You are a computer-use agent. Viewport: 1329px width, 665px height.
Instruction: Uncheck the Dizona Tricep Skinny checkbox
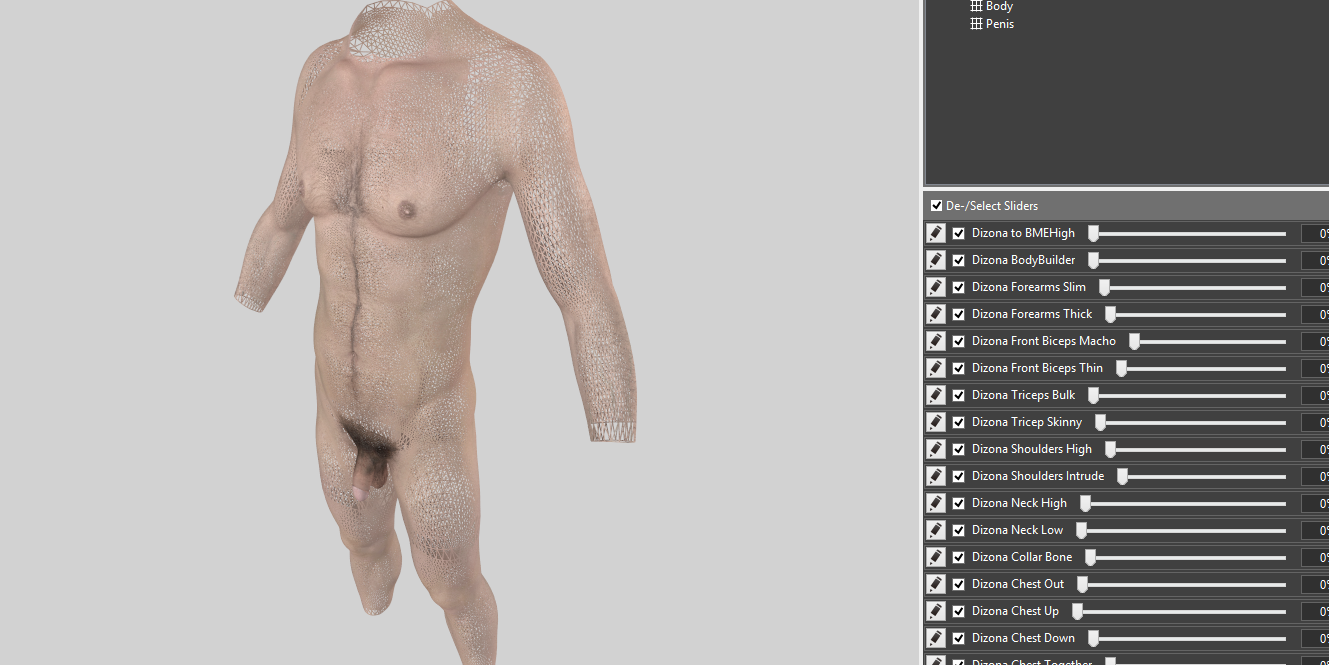pos(959,422)
